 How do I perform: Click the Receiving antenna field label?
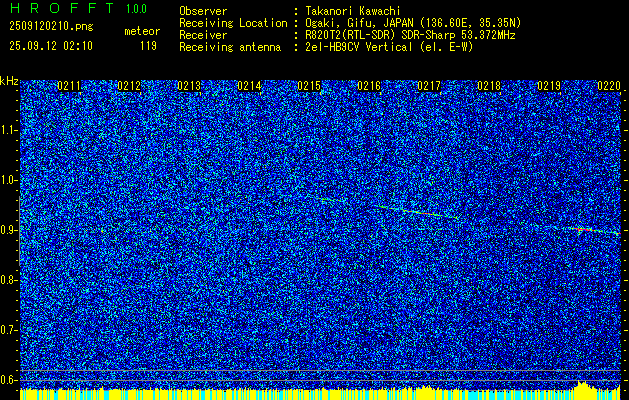230,47
